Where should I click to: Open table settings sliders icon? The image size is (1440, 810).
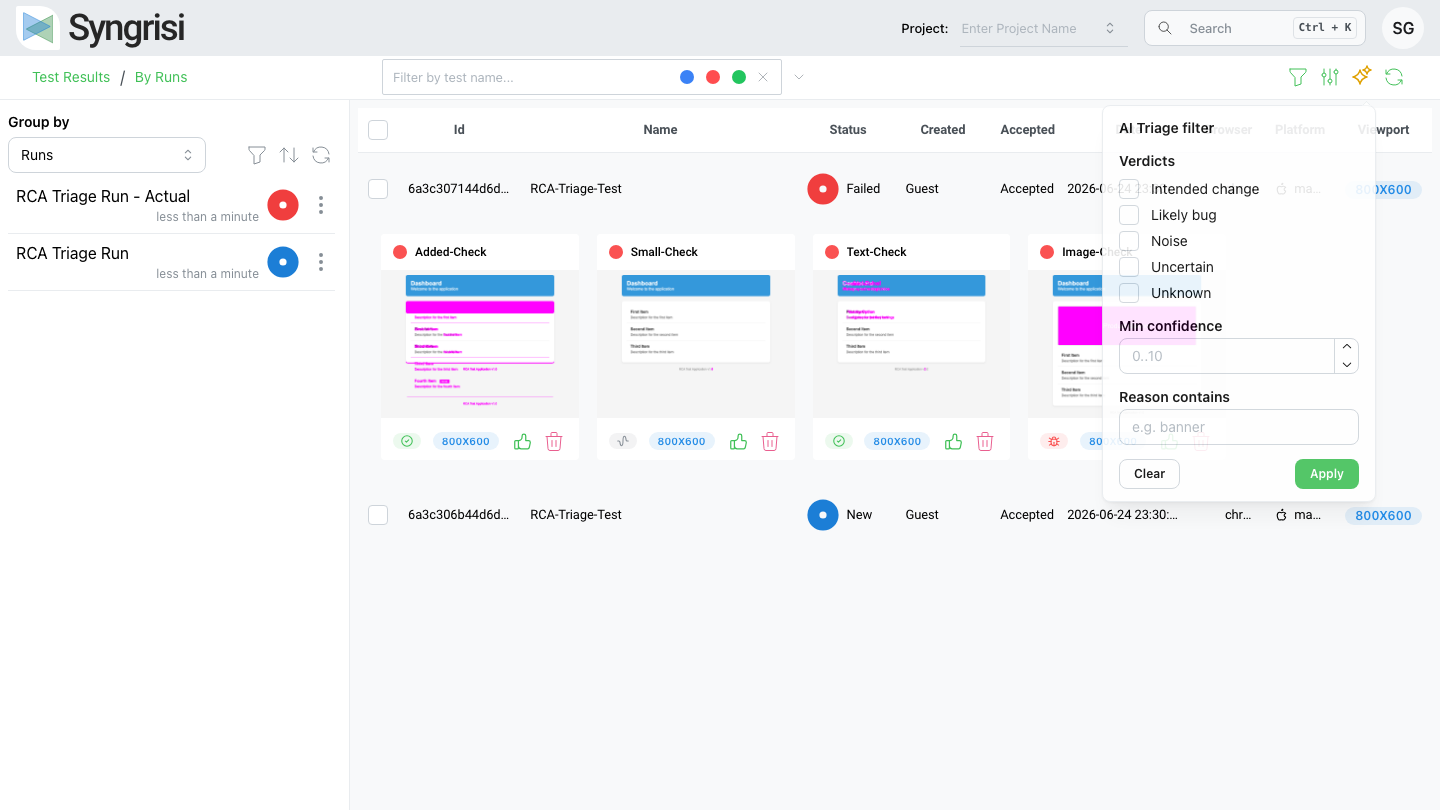(x=1330, y=77)
